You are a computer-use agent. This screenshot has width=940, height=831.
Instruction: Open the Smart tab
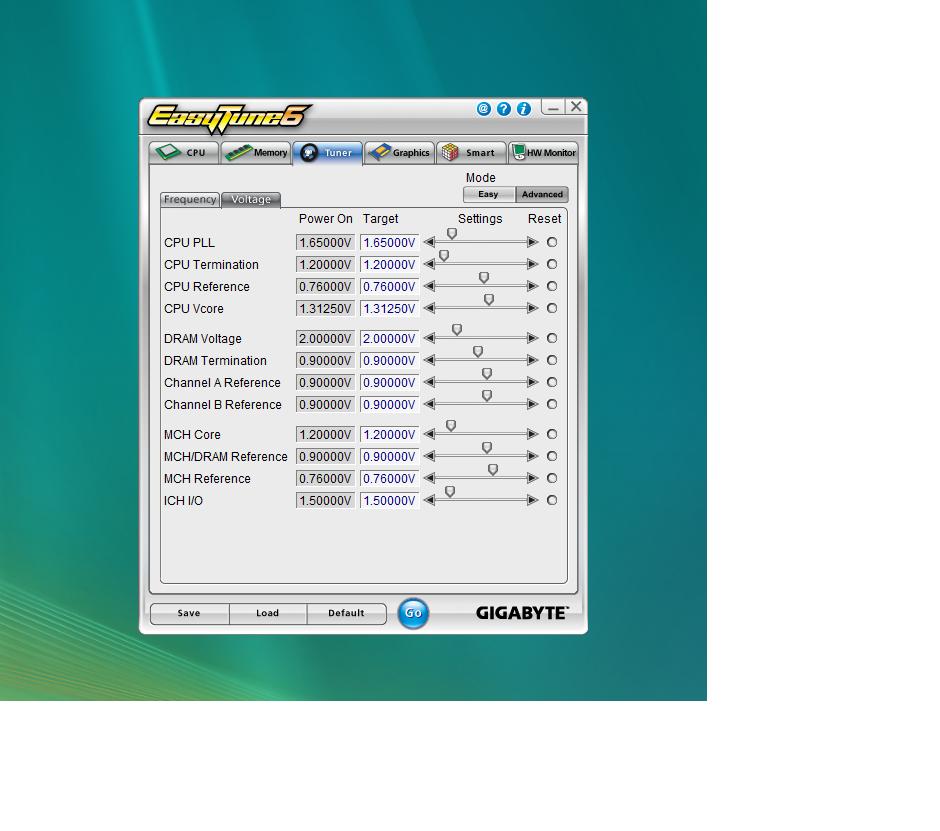(471, 153)
